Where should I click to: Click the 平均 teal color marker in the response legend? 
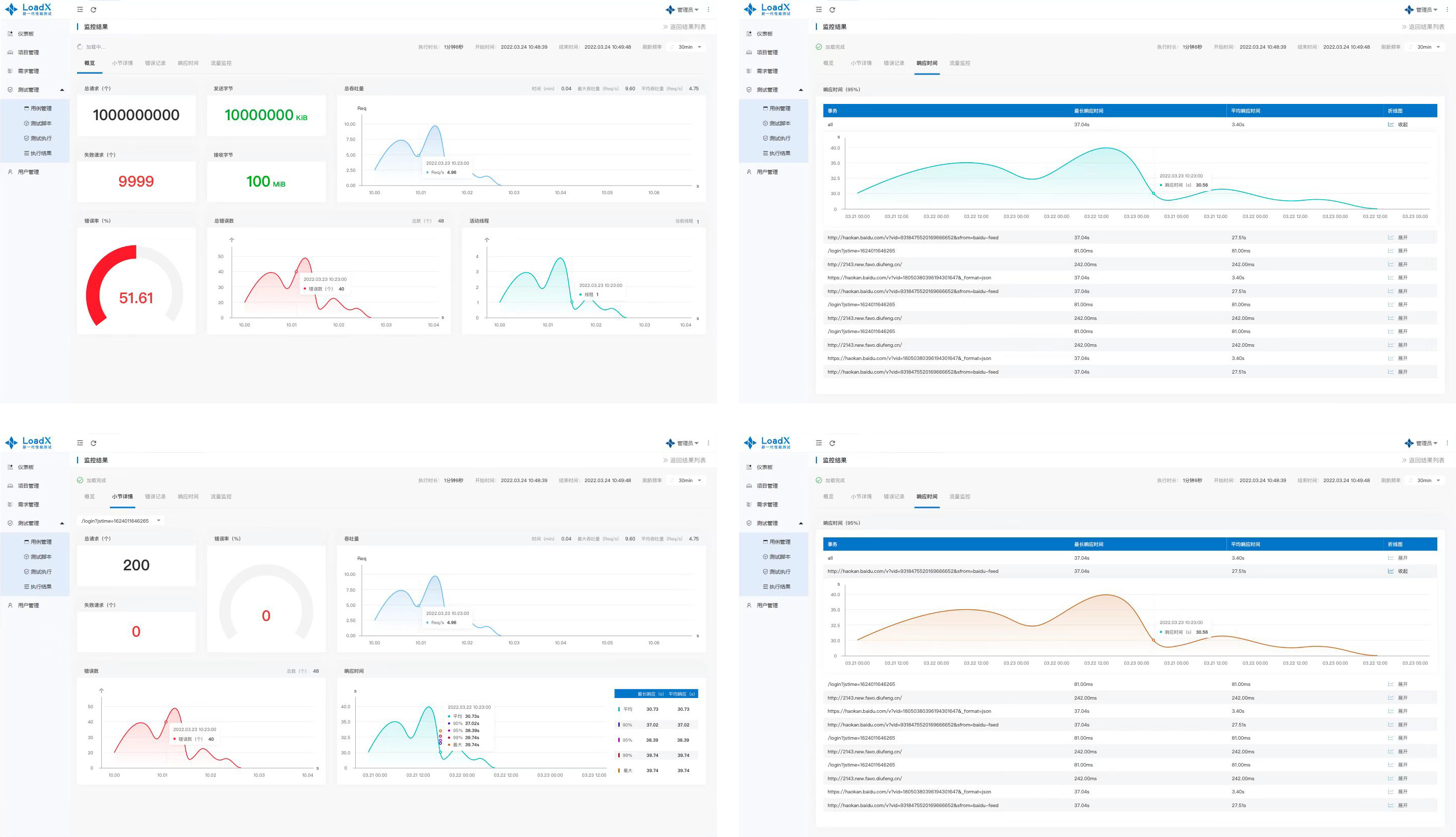click(x=619, y=709)
